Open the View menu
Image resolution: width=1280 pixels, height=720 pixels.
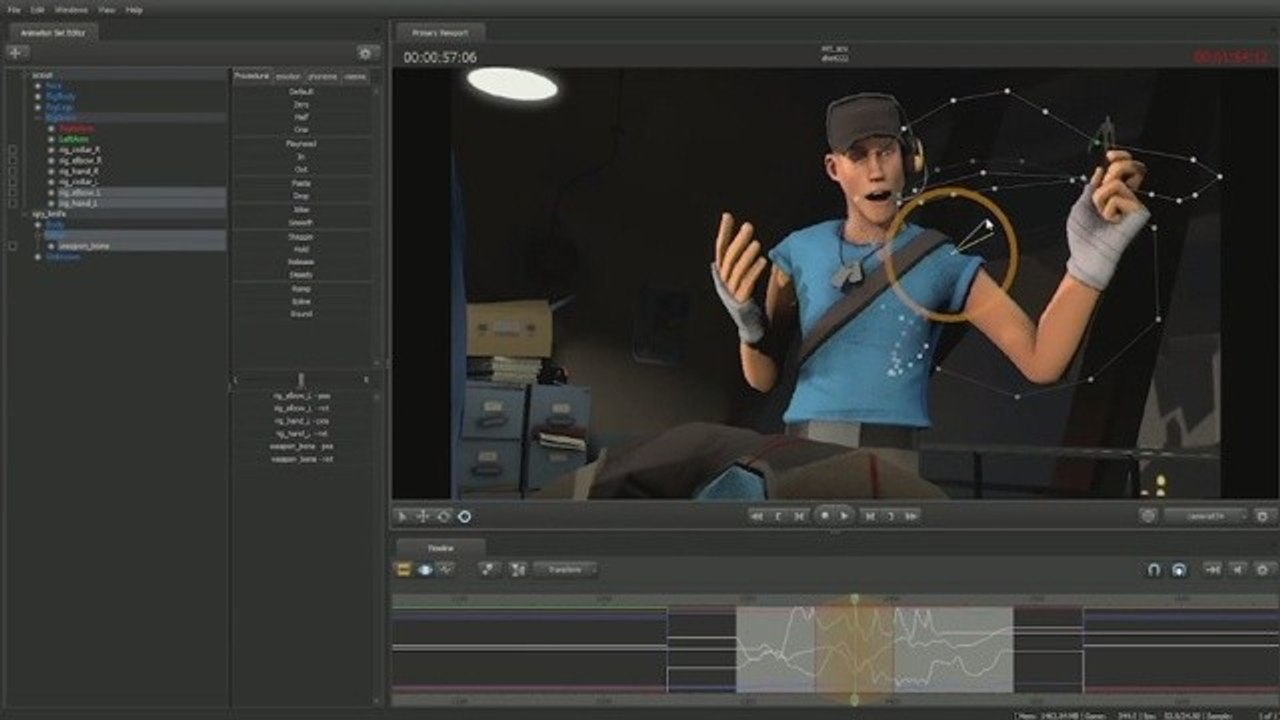106,9
